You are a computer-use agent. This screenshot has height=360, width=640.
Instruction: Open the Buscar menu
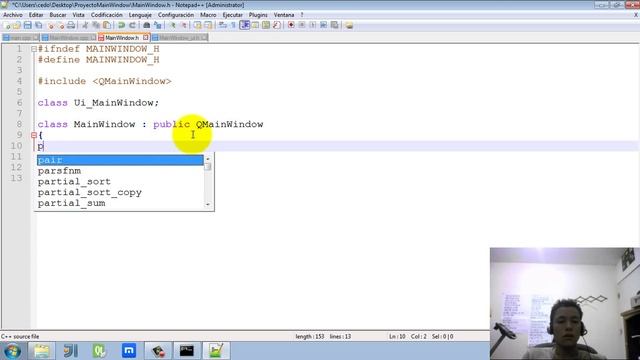[58, 15]
